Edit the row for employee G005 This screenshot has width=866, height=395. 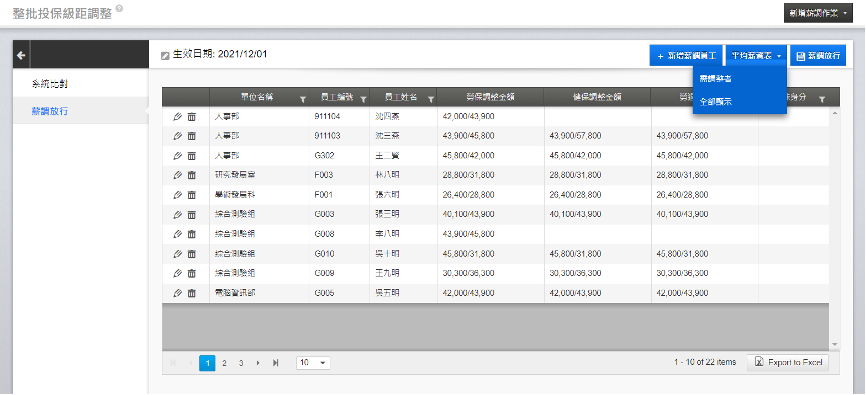click(x=177, y=293)
